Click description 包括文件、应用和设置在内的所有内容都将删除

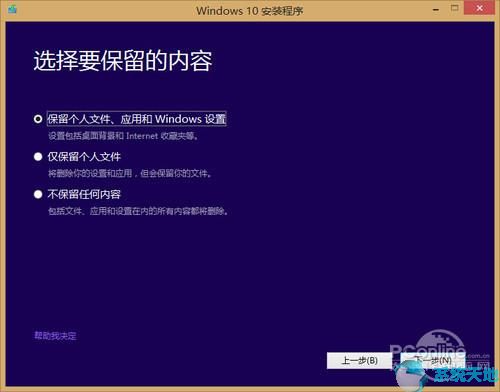(x=138, y=211)
